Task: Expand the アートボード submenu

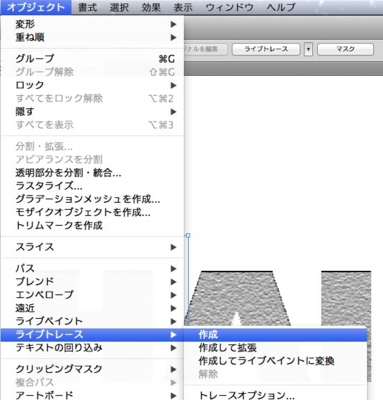Action: [x=93, y=395]
